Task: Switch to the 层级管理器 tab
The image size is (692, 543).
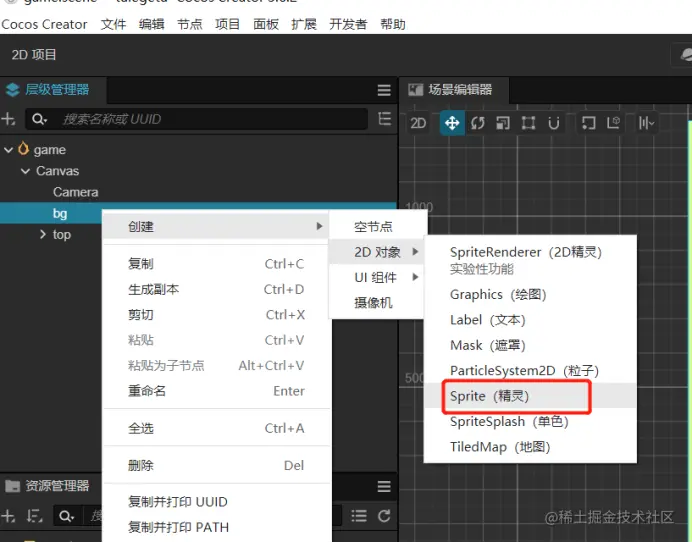Action: coord(52,90)
